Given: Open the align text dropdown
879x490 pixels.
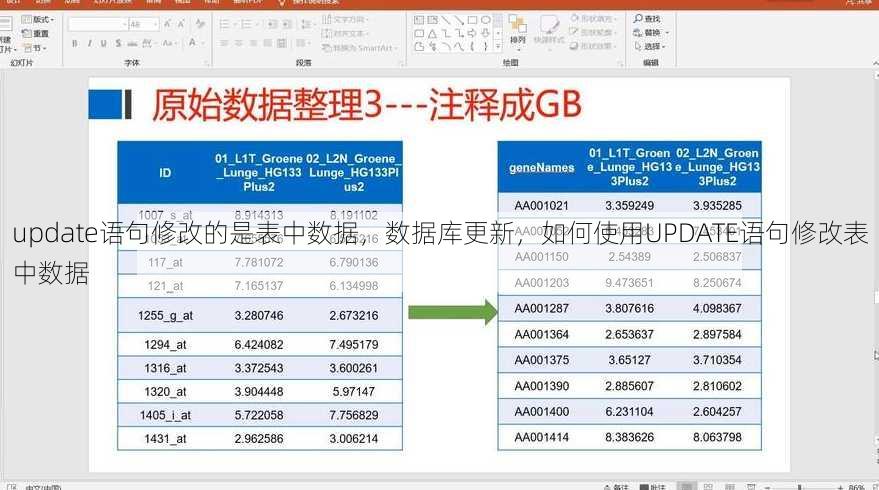Looking at the screenshot, I should (345, 34).
